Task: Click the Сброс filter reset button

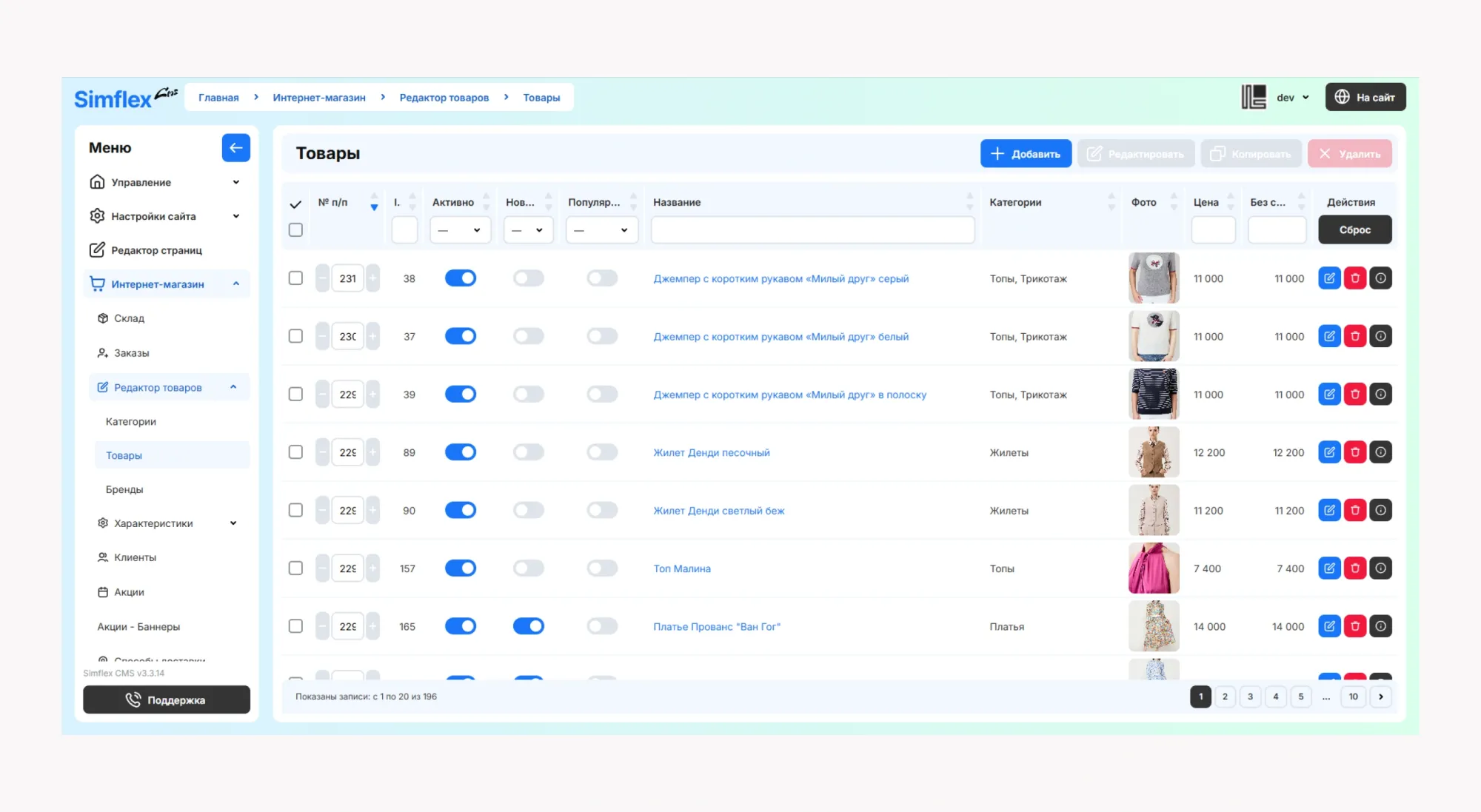Action: [x=1354, y=229]
